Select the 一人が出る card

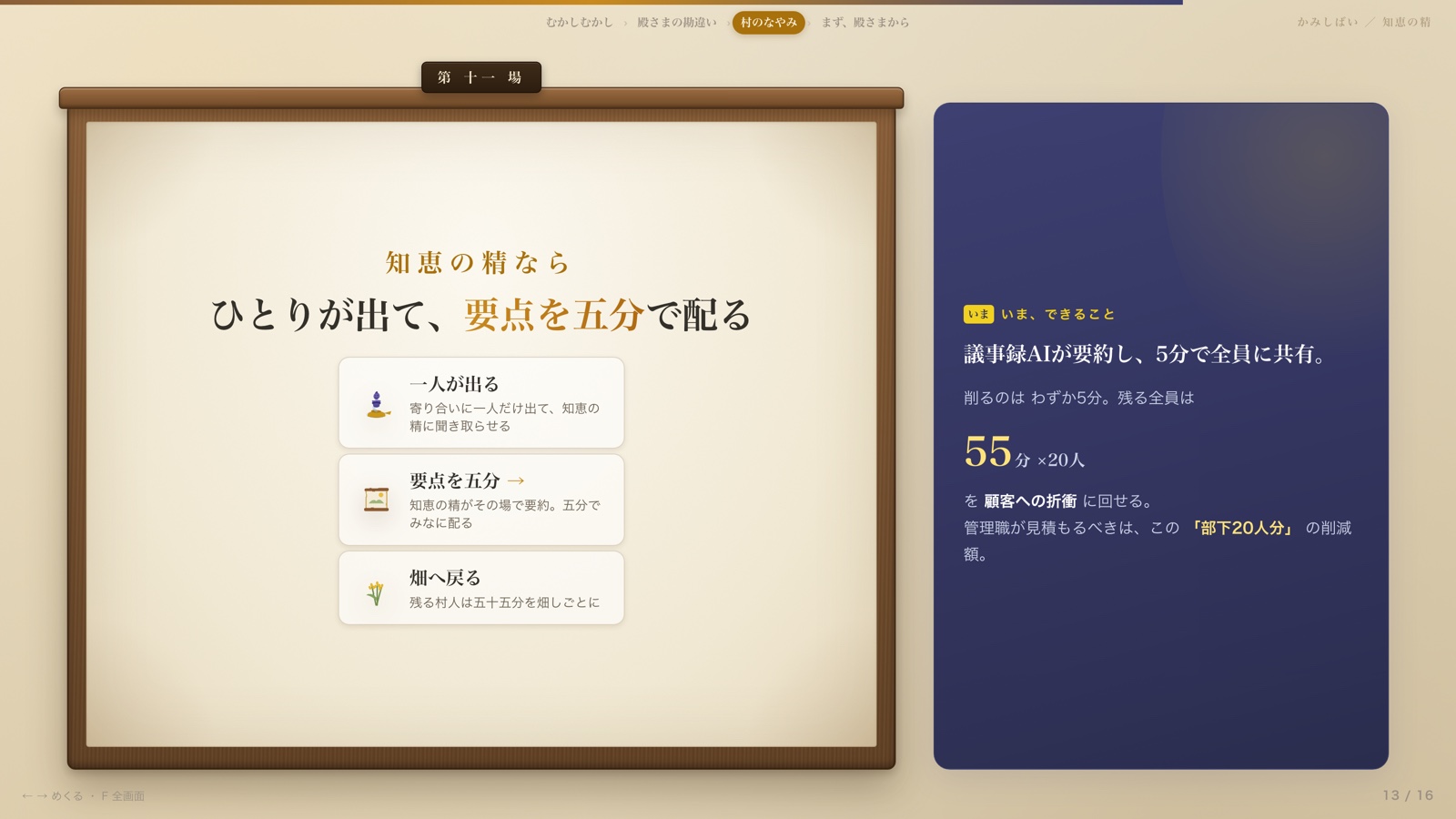coord(481,403)
